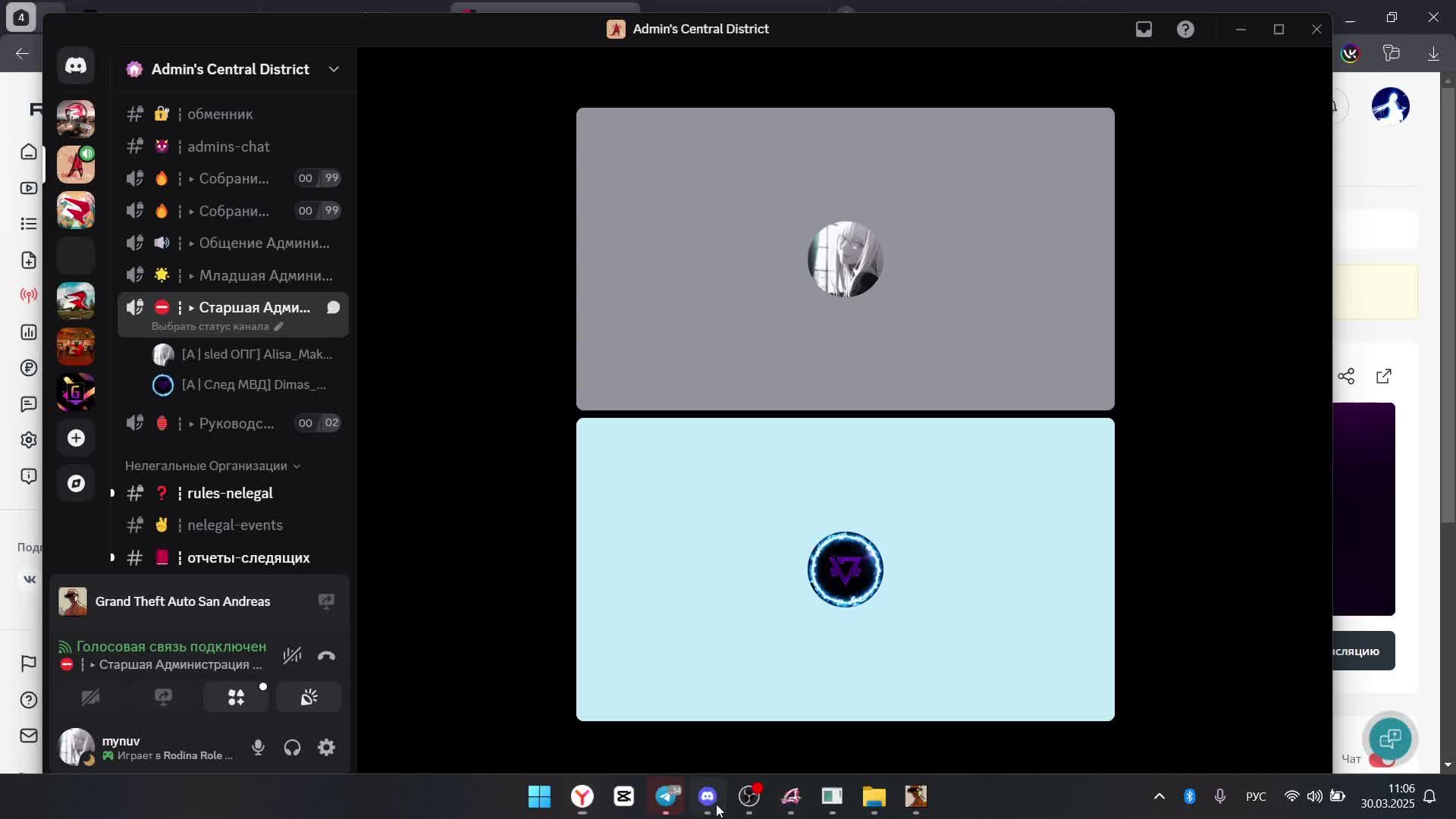Mute the microphone next to mynuv
The height and width of the screenshot is (819, 1456).
click(x=258, y=748)
